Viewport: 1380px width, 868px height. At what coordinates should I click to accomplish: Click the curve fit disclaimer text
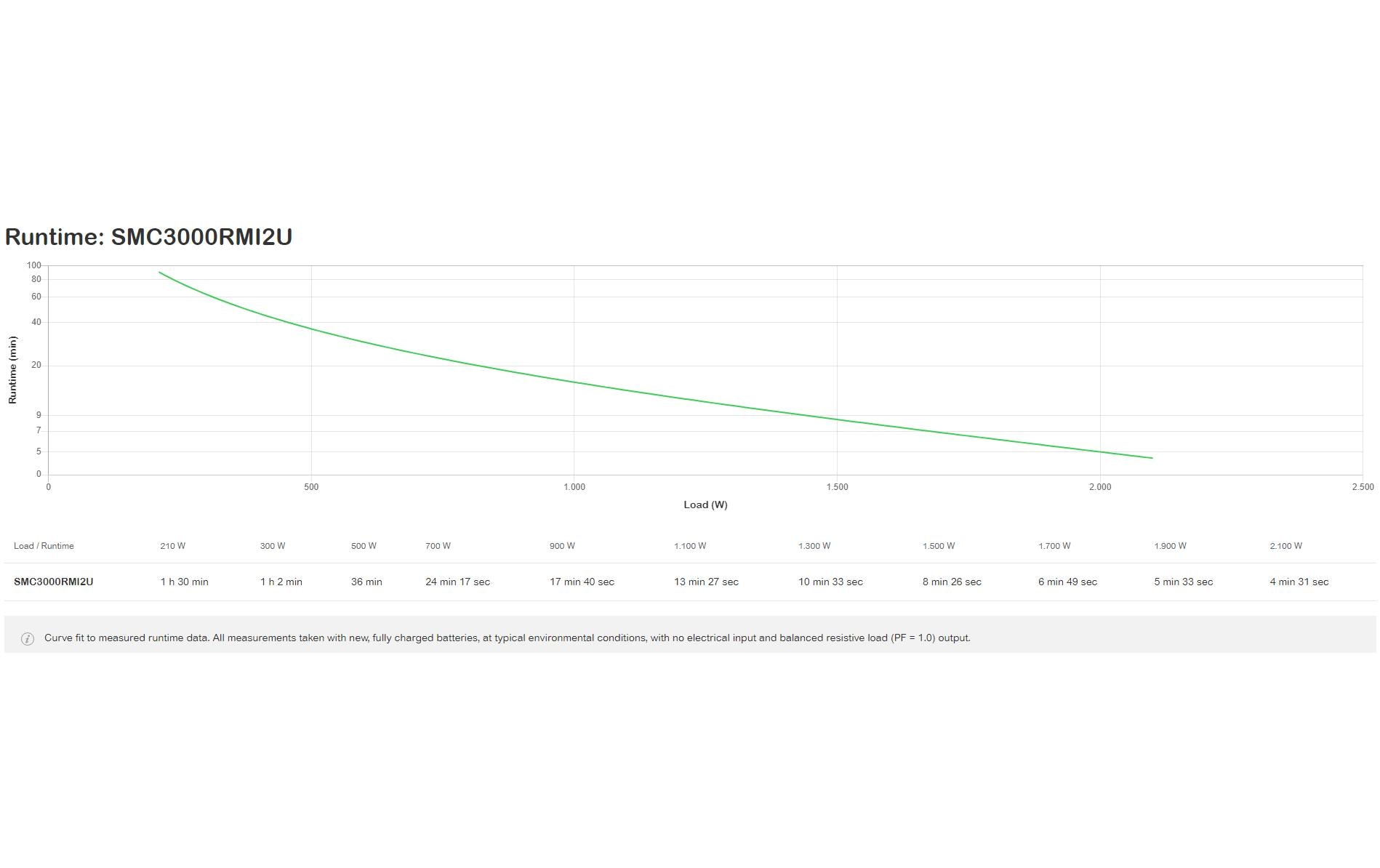coord(507,638)
